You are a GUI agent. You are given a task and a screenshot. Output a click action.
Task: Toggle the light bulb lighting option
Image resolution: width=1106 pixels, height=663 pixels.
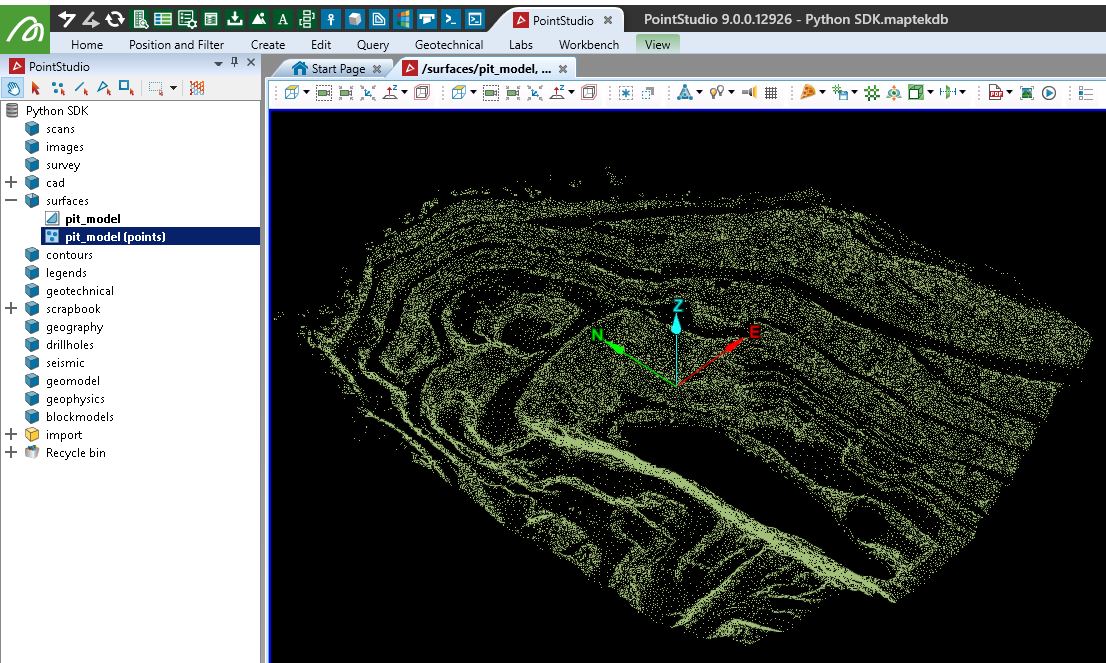717,92
